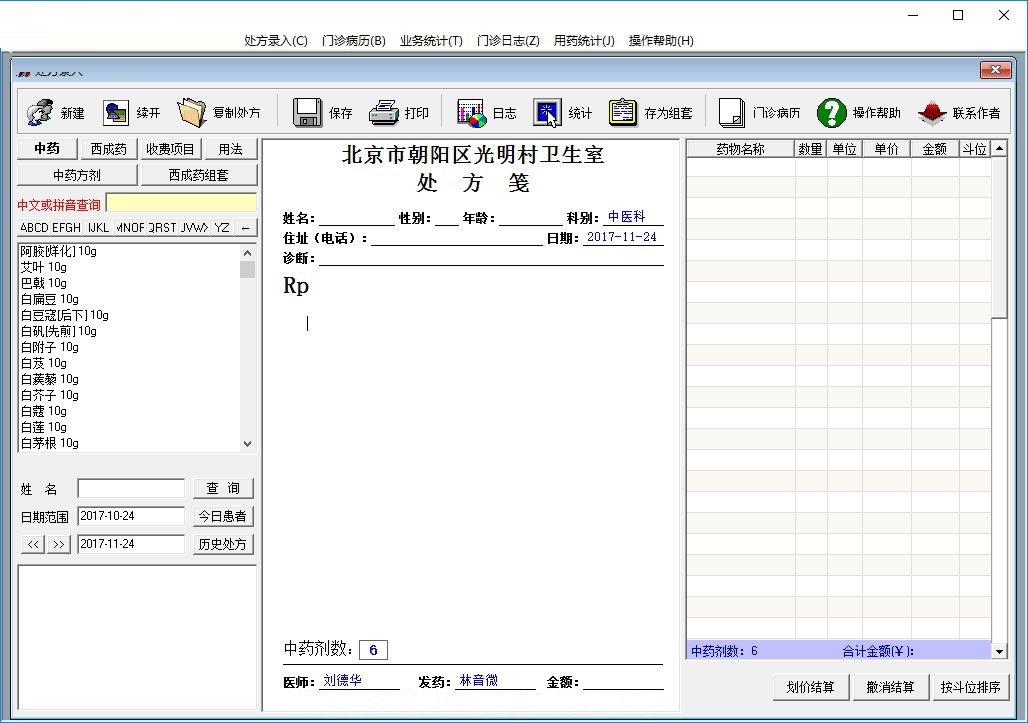Screen dimensions: 1028x723
Task: Click the 按斗位排序 button
Action: tap(970, 687)
